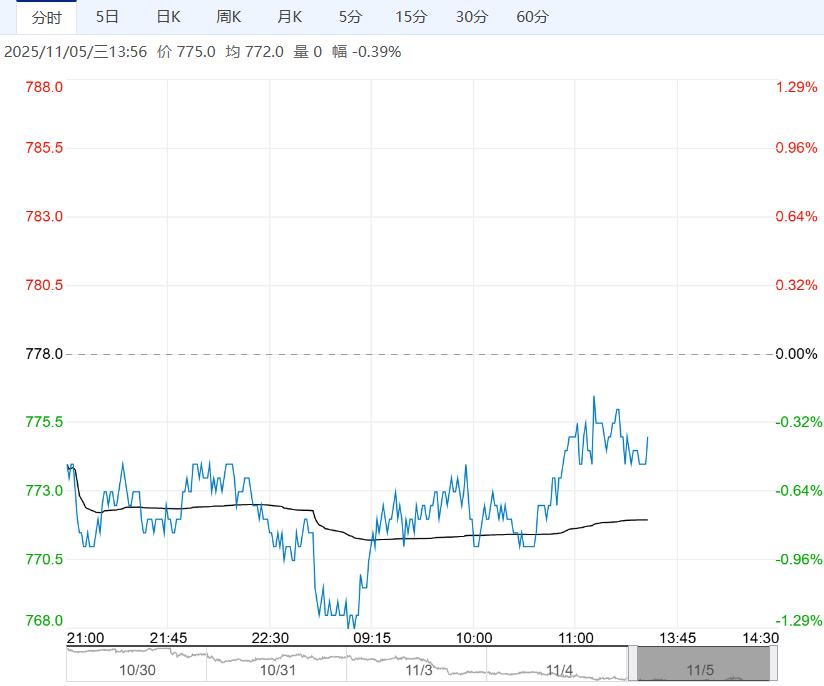Click the 10/30 segment in the date navigator
The width and height of the screenshot is (824, 686).
(x=137, y=669)
